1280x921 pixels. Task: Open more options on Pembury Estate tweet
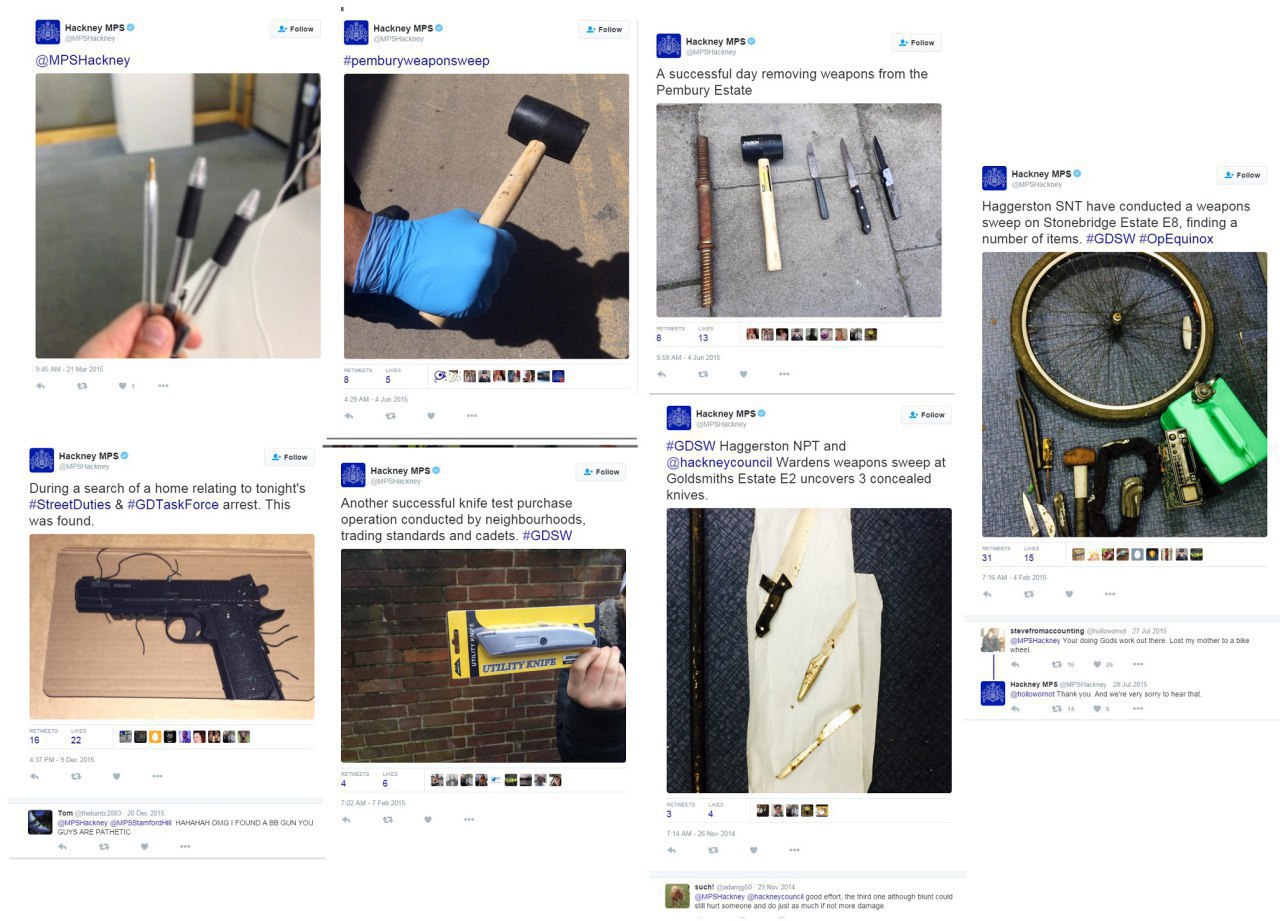click(784, 374)
